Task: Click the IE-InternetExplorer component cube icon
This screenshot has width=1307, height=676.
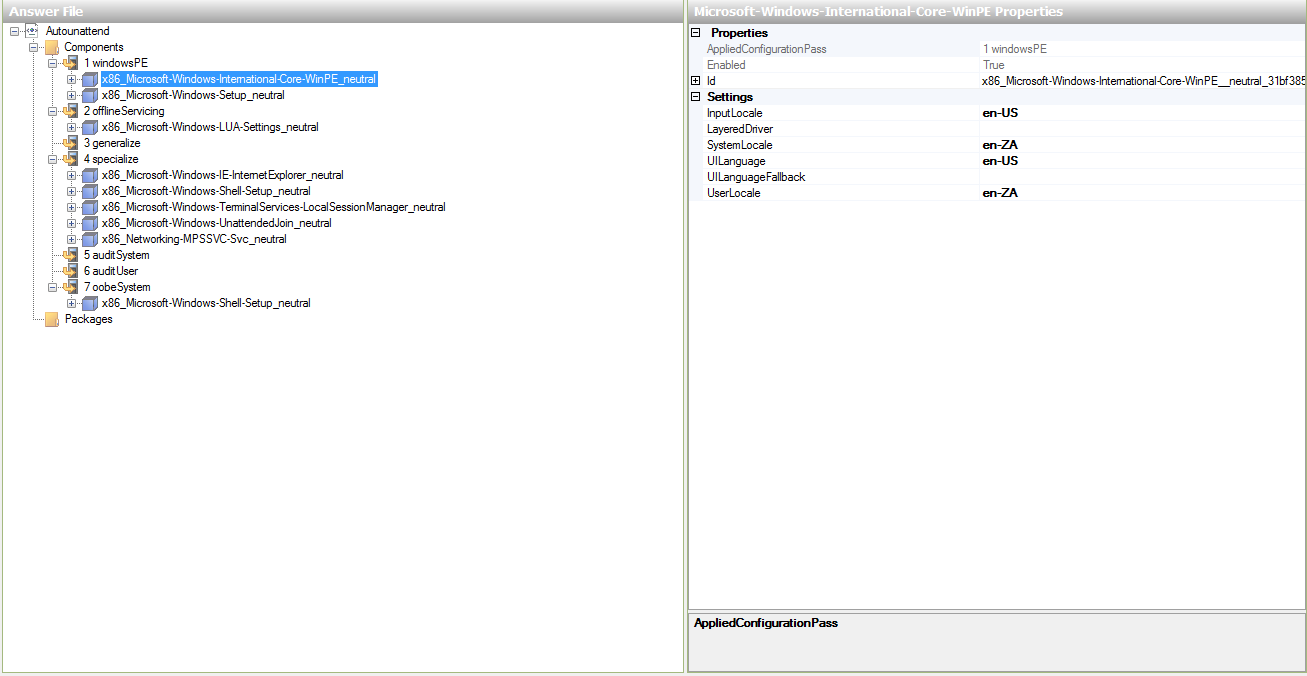Action: point(90,175)
